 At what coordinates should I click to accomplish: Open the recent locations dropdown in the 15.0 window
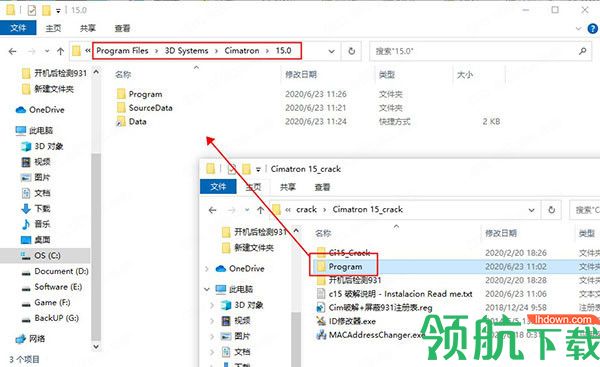click(x=47, y=51)
